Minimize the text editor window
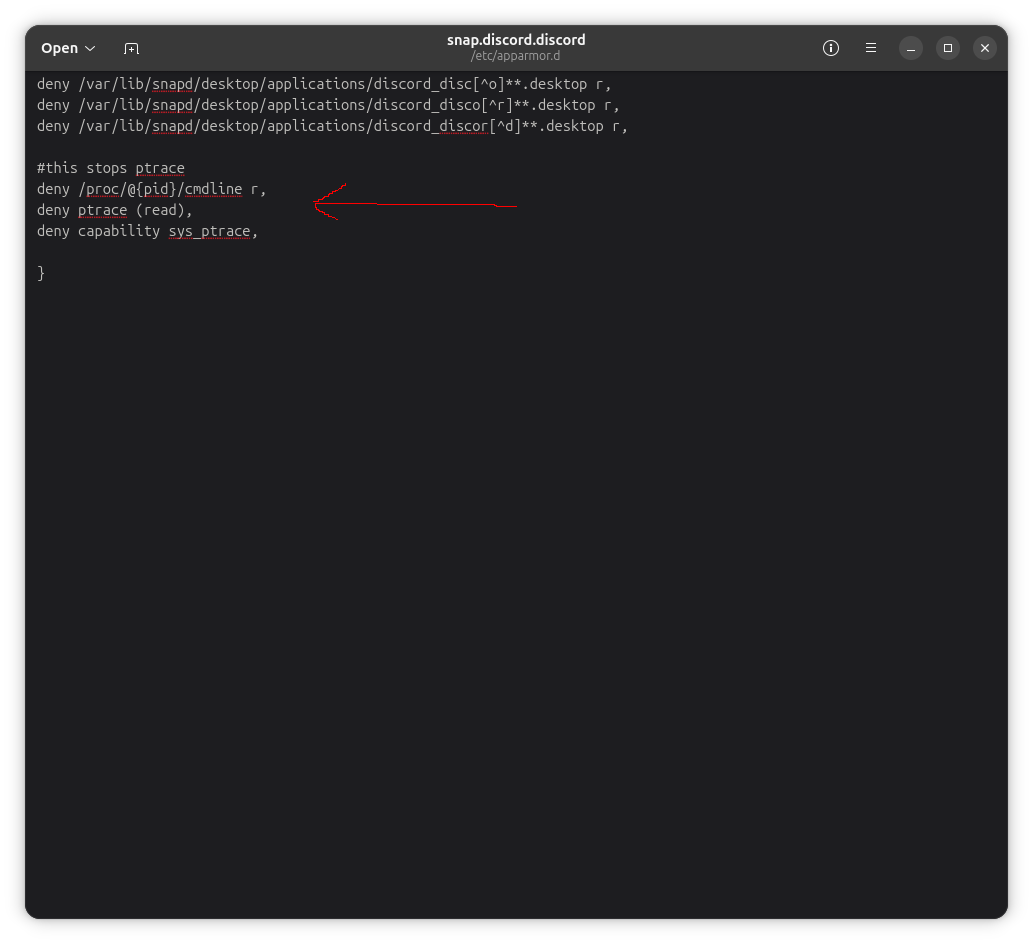The image size is (1033, 944). tap(909, 48)
